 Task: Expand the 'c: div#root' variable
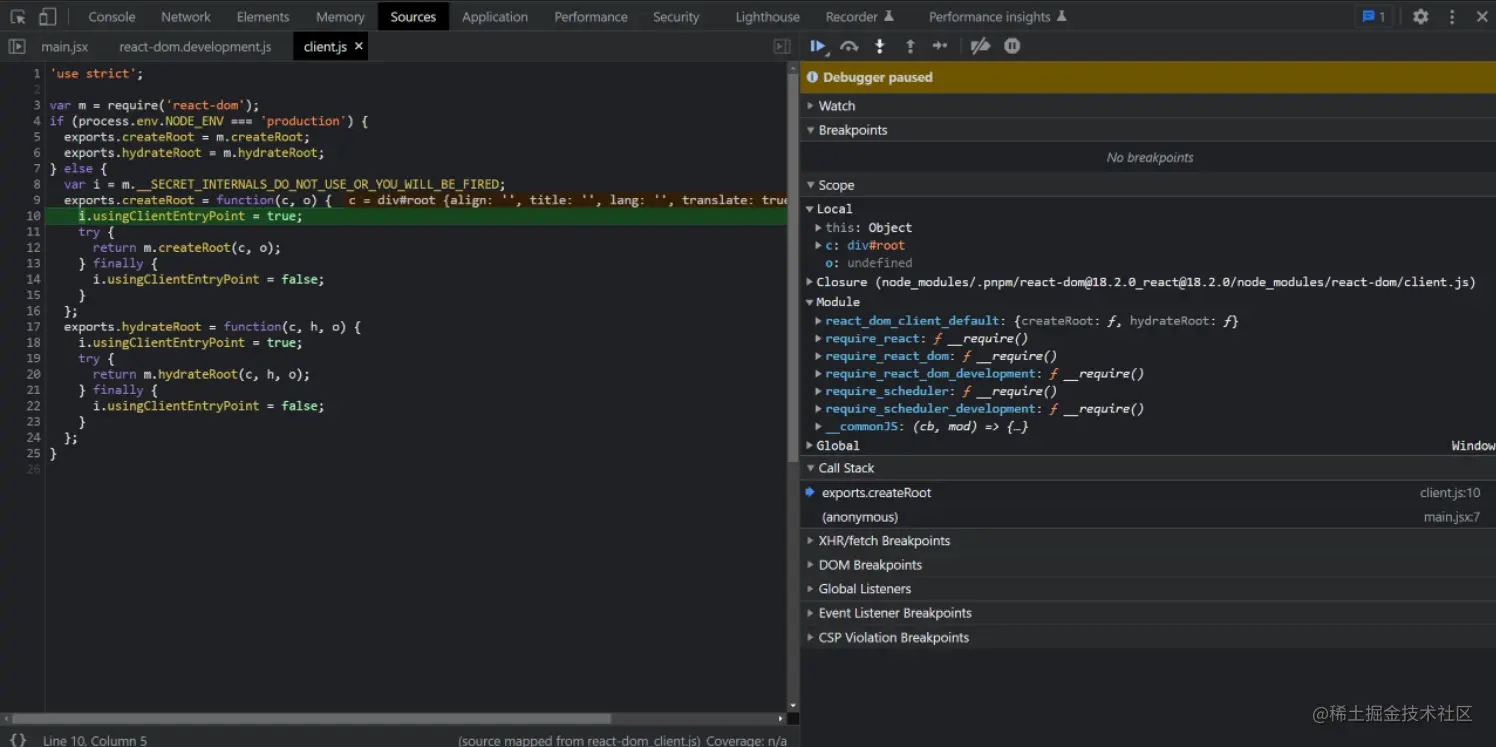pyautogui.click(x=860, y=245)
